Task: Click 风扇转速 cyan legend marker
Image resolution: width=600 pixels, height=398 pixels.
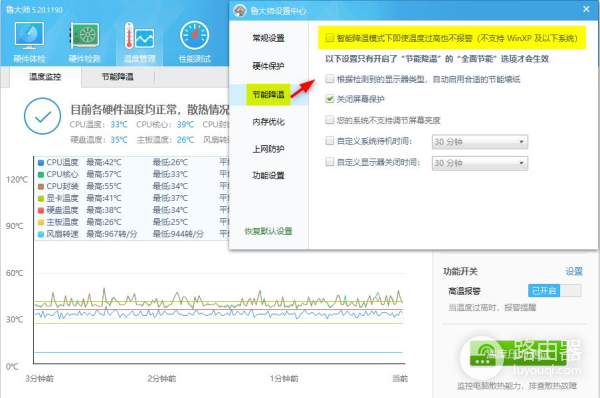Action: pos(41,234)
